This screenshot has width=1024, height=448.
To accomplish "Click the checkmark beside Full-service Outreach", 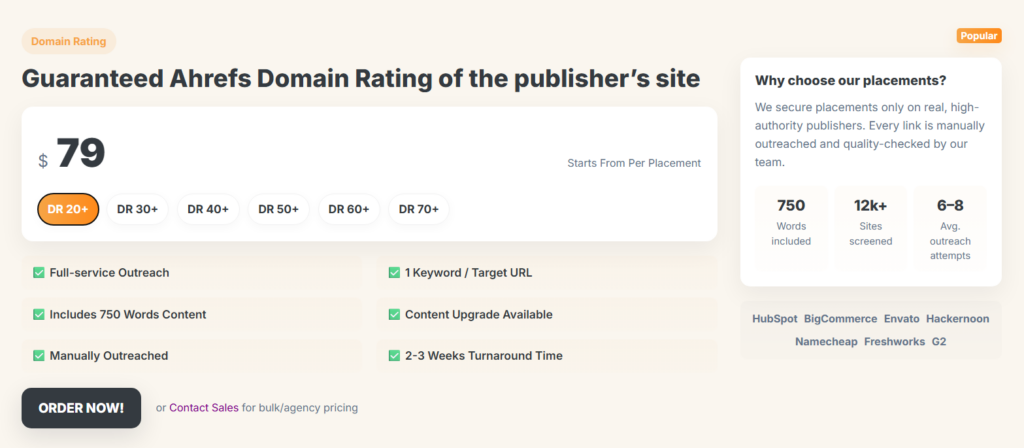I will pyautogui.click(x=39, y=273).
